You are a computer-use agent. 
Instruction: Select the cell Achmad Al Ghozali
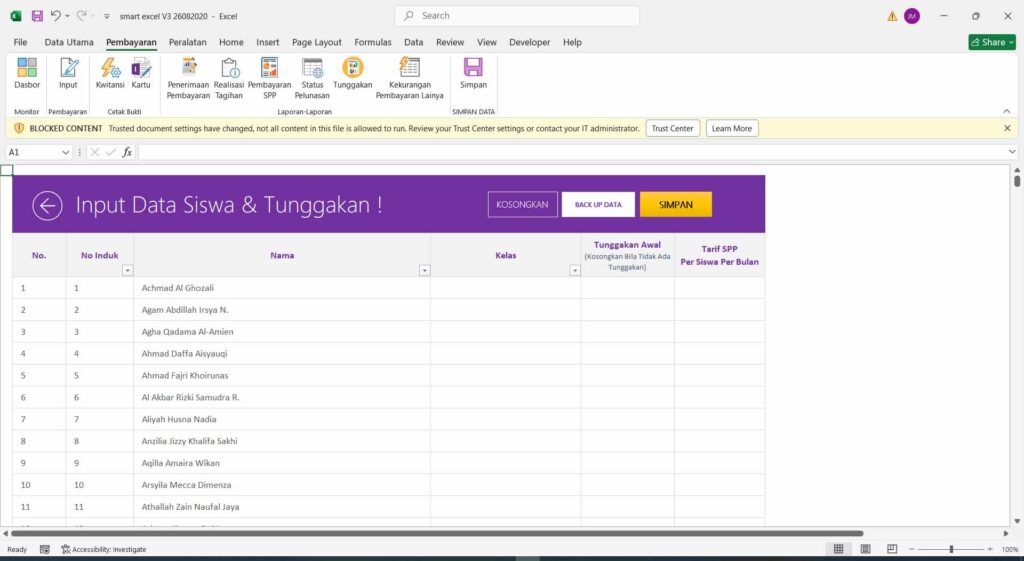click(x=282, y=288)
